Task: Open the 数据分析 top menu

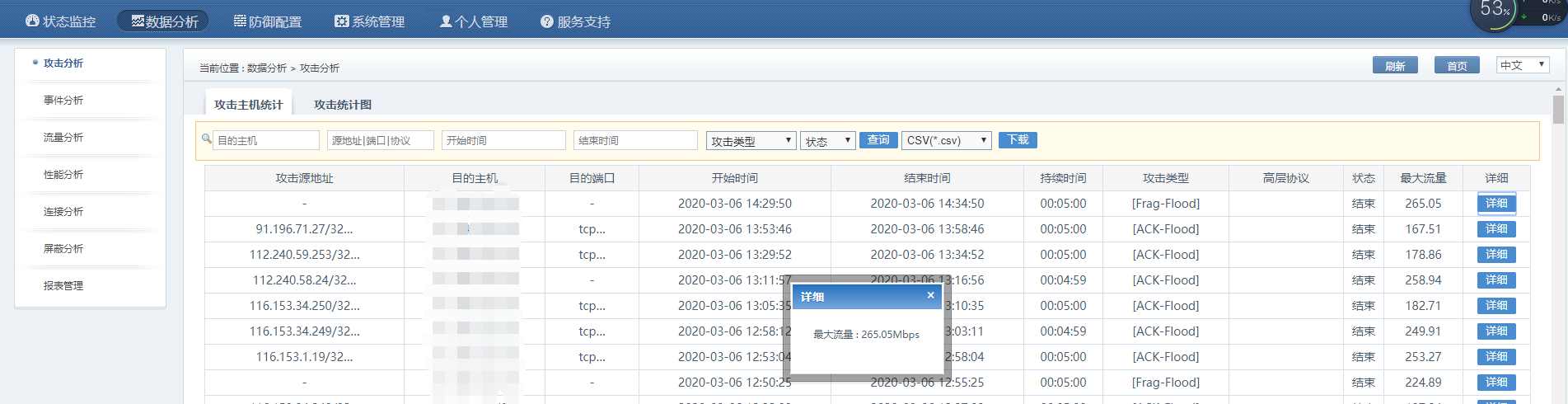Action: [164, 21]
